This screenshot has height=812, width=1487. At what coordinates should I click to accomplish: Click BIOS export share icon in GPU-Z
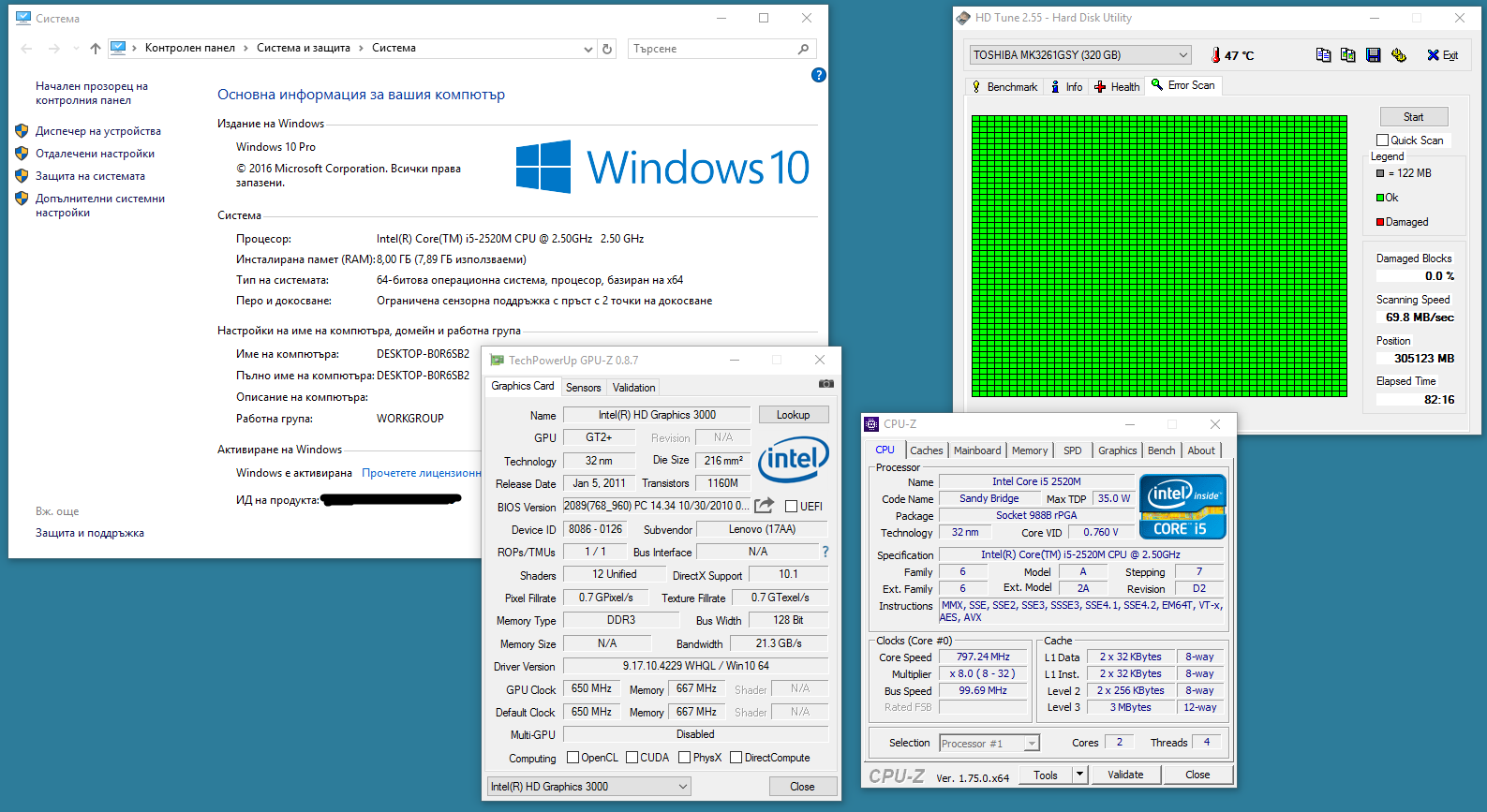pyautogui.click(x=765, y=506)
